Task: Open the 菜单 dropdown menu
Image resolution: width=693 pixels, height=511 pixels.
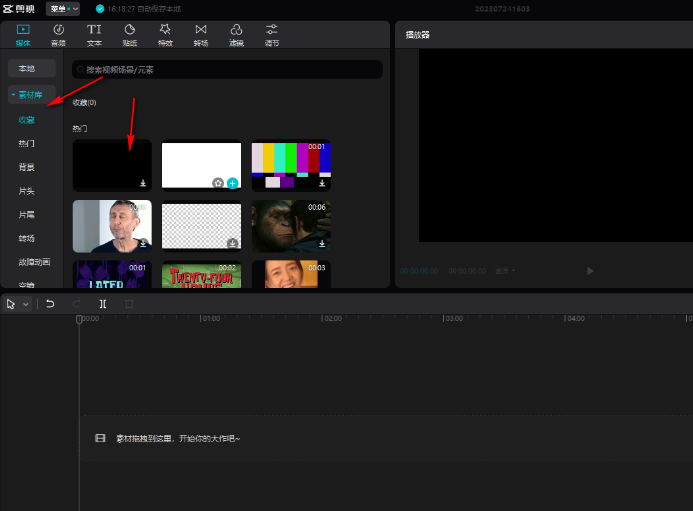Action: 63,8
